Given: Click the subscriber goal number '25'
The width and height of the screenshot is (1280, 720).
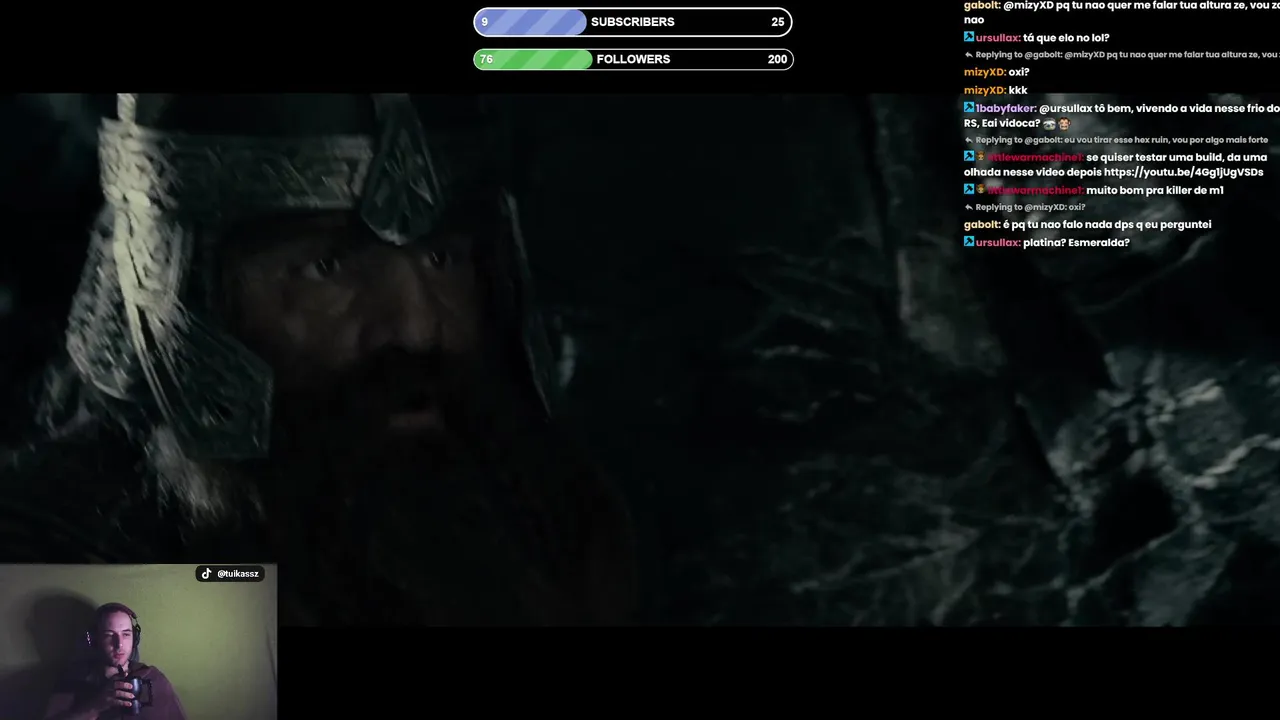Looking at the screenshot, I should point(777,22).
